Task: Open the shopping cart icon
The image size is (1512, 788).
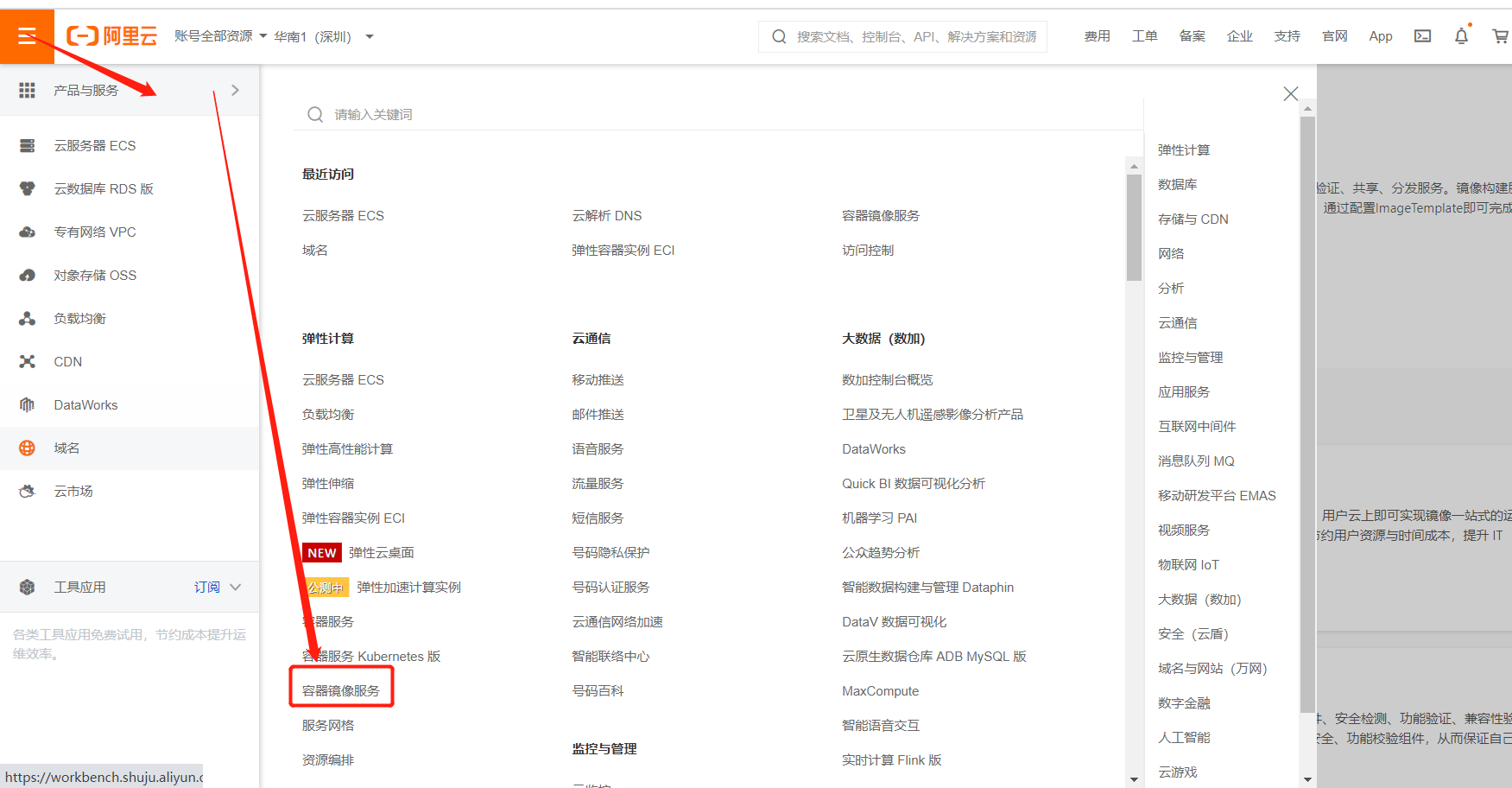Action: click(1501, 36)
